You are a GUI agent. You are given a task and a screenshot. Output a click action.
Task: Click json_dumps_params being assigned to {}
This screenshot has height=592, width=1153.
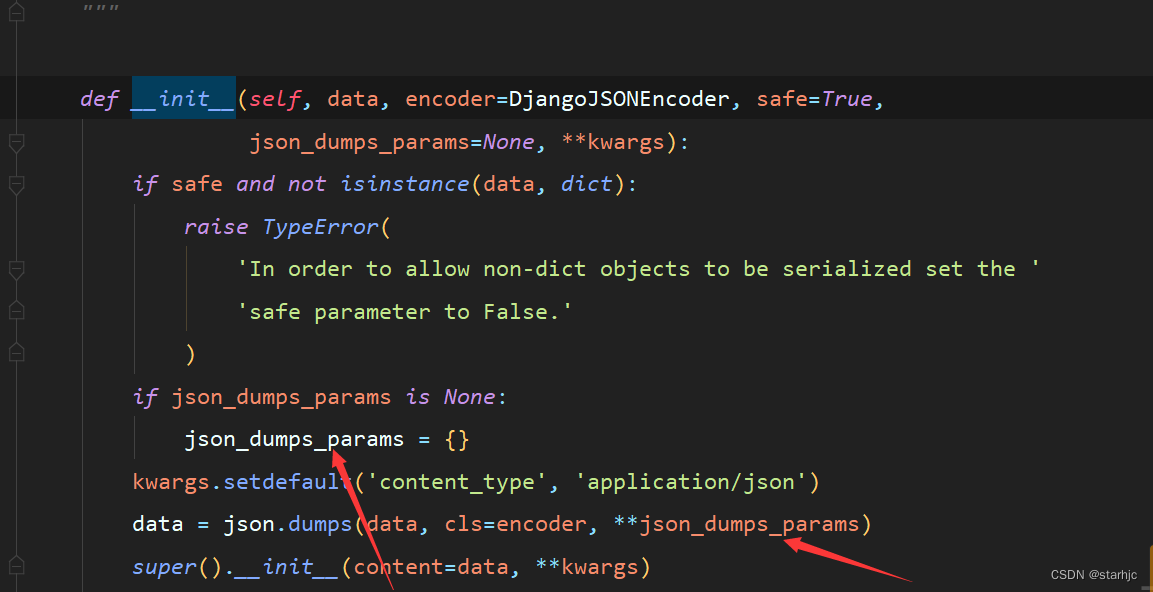point(294,440)
